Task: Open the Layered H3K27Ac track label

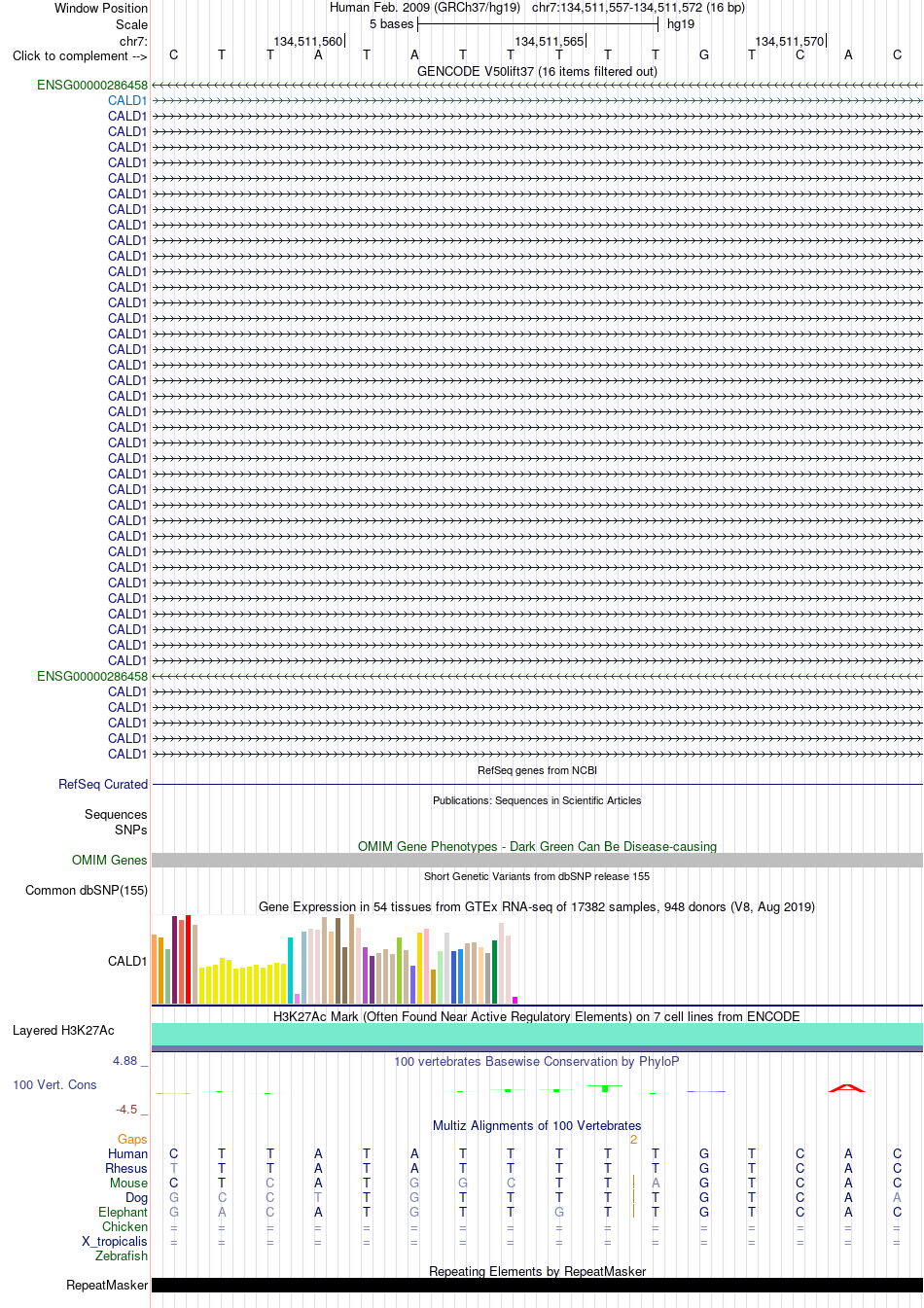Action: click(x=63, y=1030)
